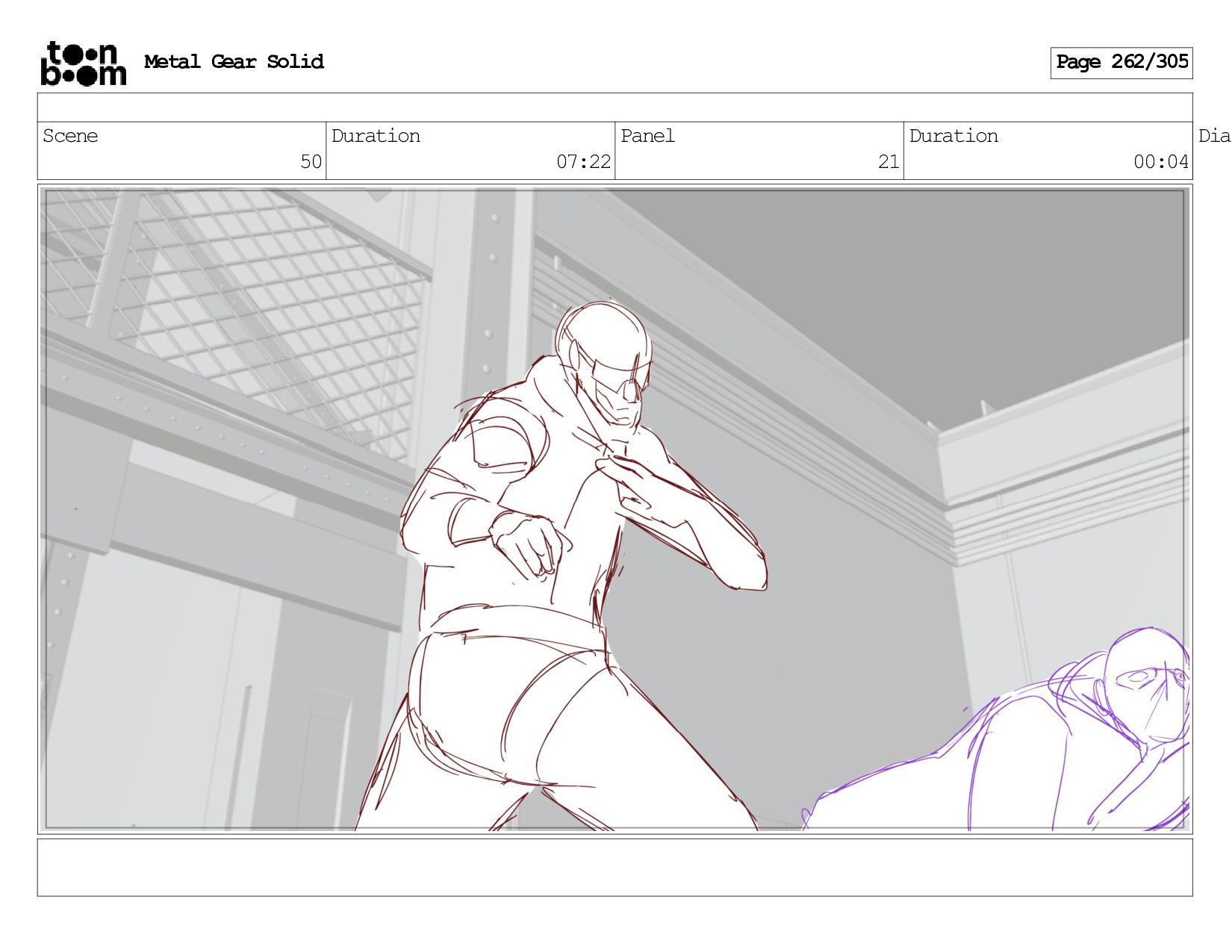The width and height of the screenshot is (1232, 952).
Task: Click the Duration label next to Panel
Action: coord(953,136)
